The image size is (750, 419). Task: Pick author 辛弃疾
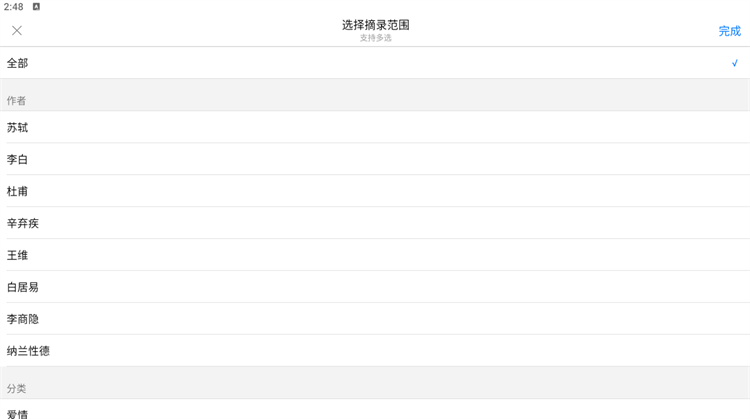tap(375, 223)
